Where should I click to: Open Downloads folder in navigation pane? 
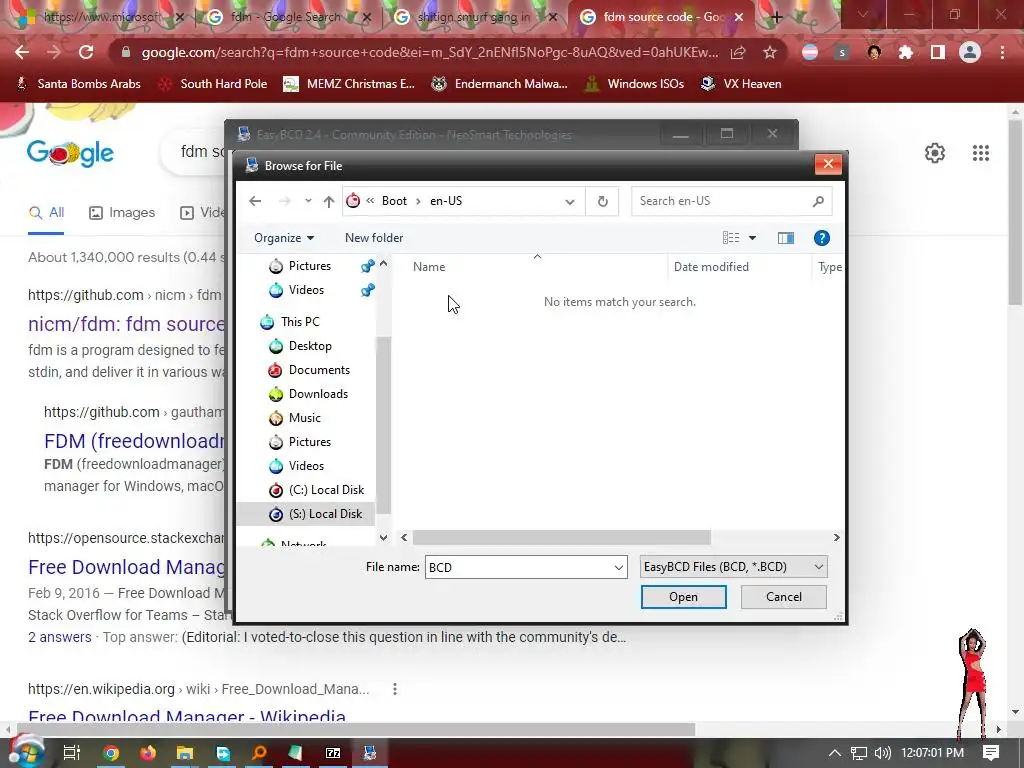[x=317, y=394]
